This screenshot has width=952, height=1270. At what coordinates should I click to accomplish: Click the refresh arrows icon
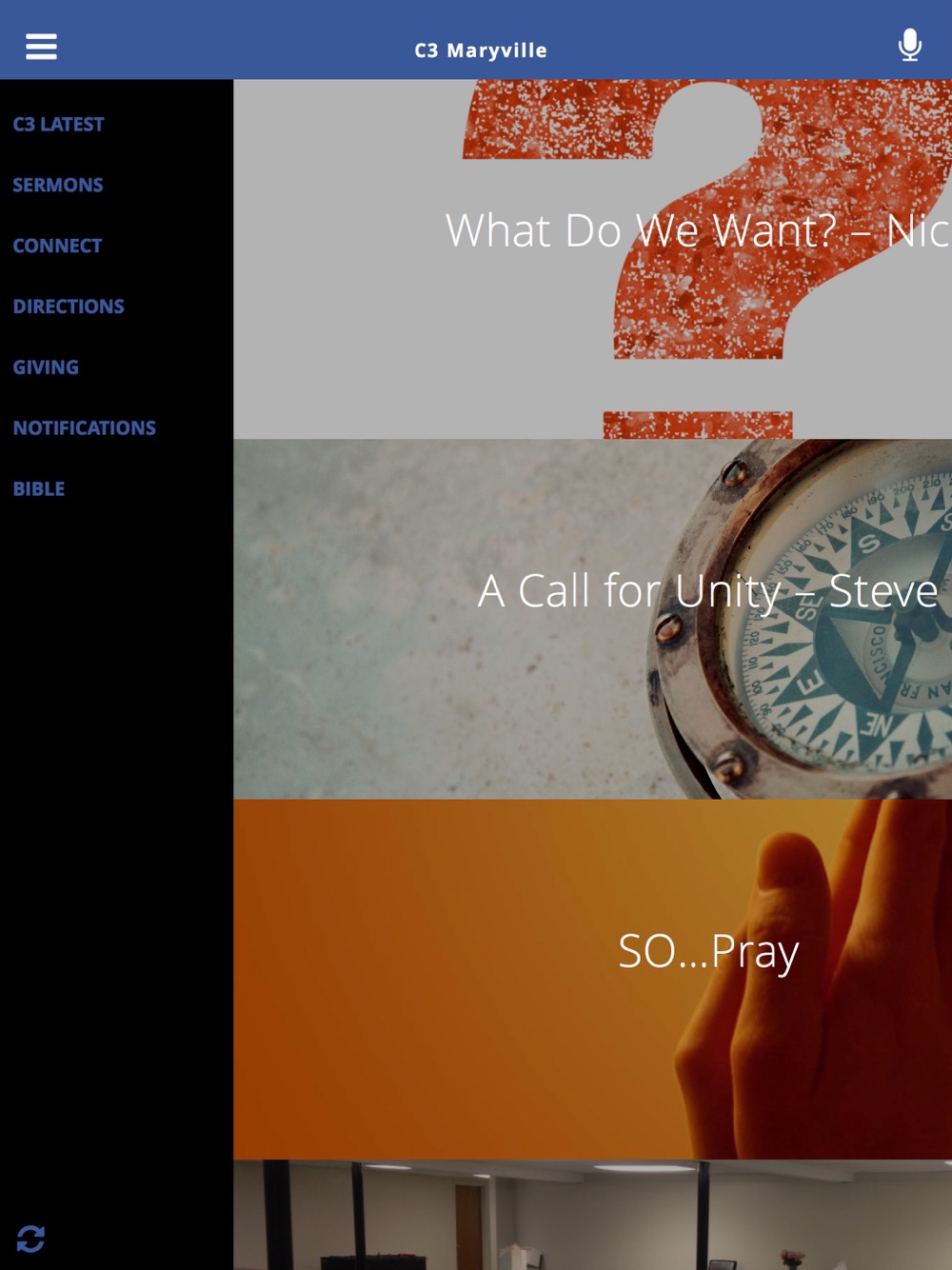pyautogui.click(x=30, y=1239)
